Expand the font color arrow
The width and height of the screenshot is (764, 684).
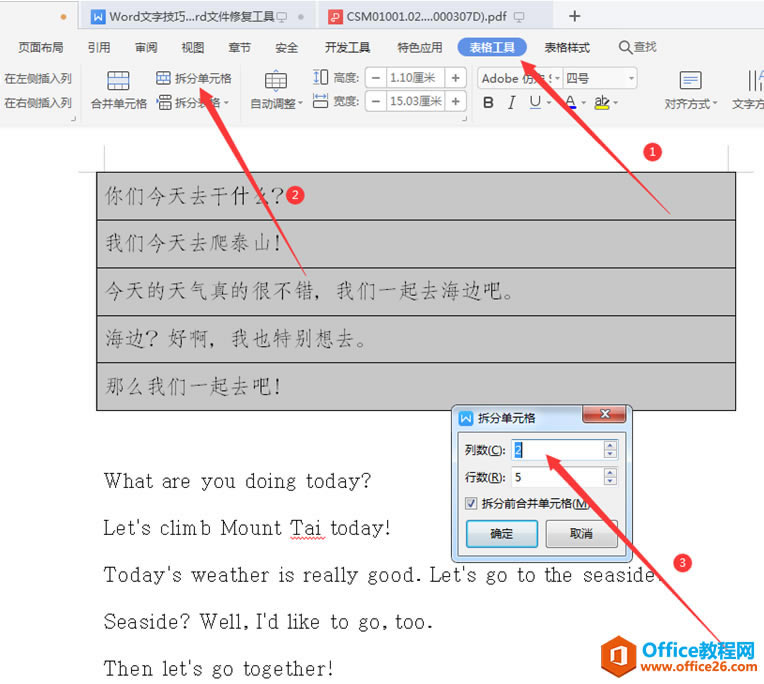583,103
